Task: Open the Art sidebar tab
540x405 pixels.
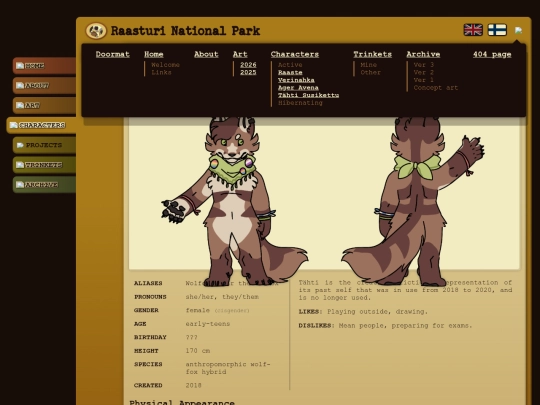Action: (x=44, y=105)
